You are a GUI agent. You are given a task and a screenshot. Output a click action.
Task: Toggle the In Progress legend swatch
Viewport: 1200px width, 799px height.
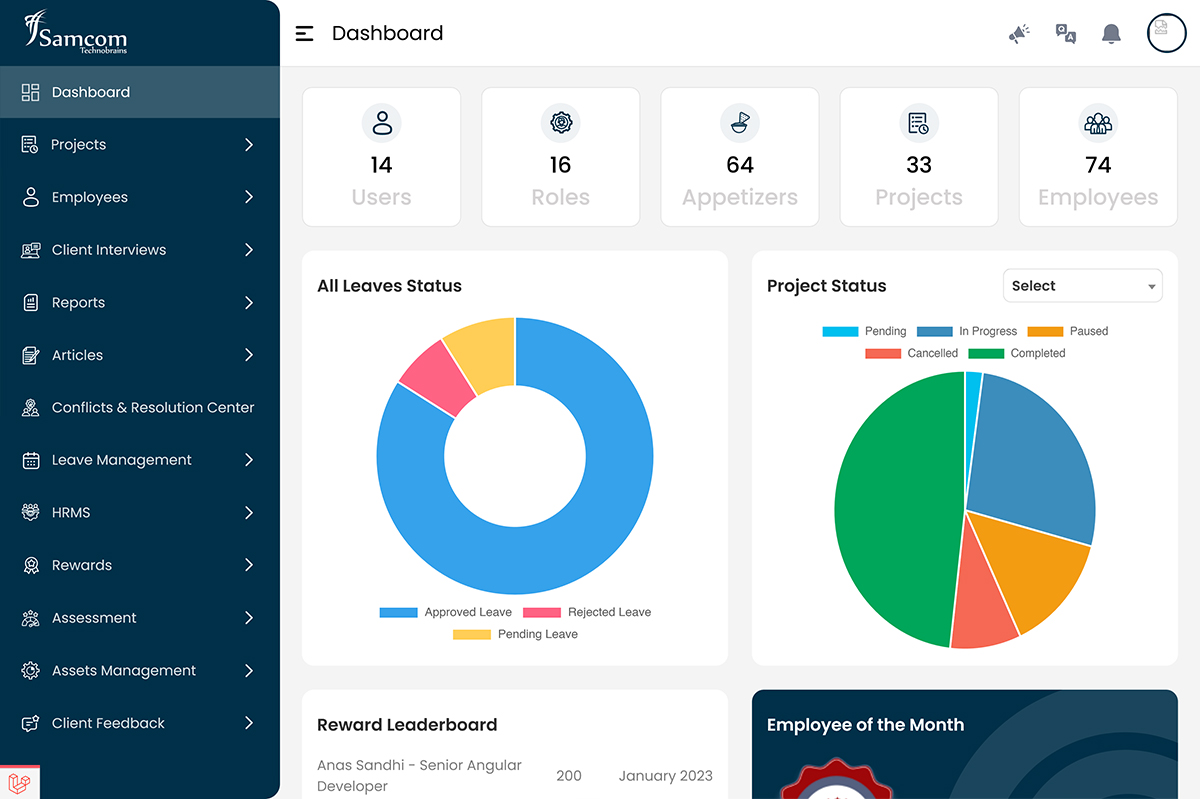coord(934,332)
